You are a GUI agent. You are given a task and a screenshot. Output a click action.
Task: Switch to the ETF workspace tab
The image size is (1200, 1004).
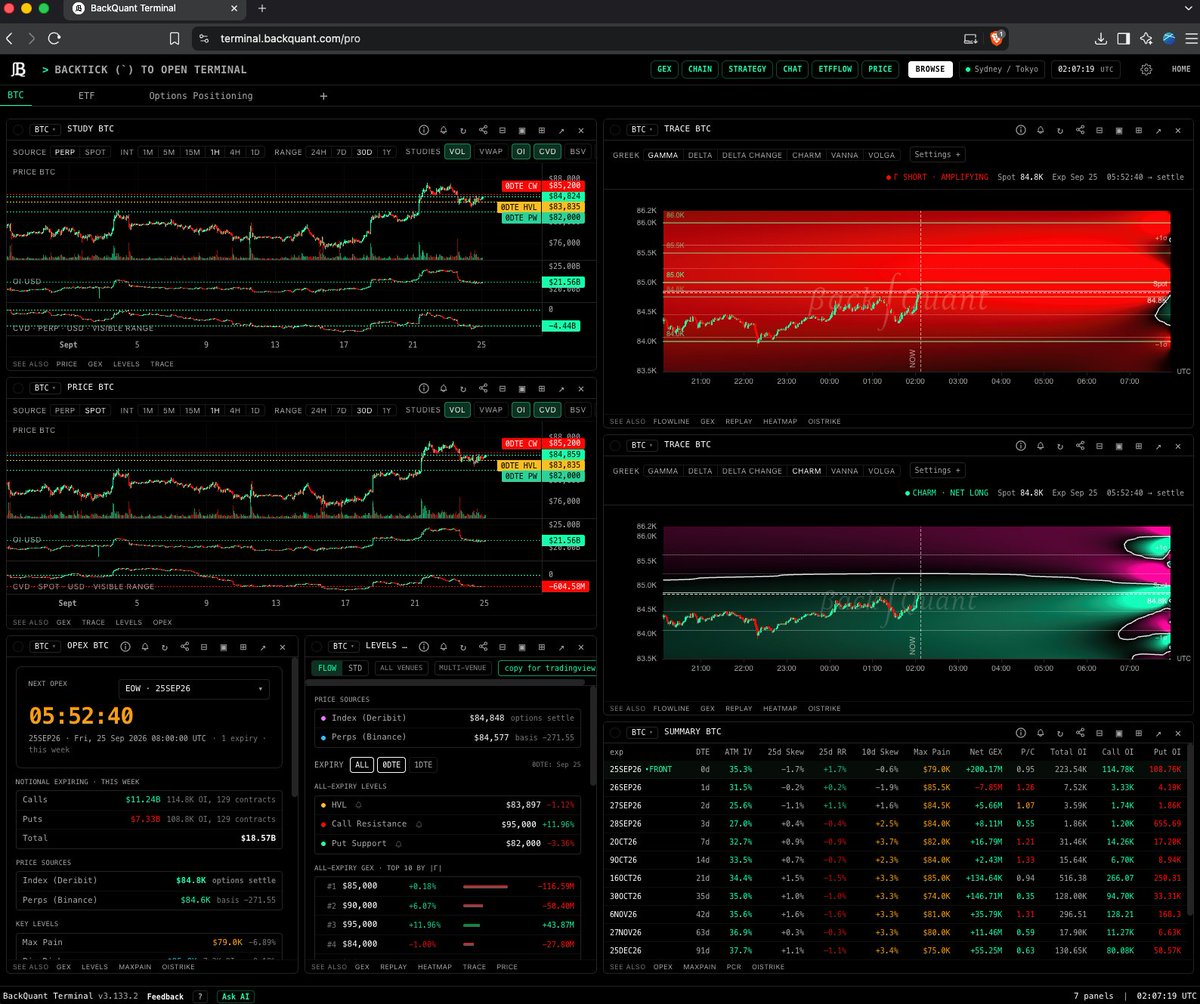pos(87,96)
